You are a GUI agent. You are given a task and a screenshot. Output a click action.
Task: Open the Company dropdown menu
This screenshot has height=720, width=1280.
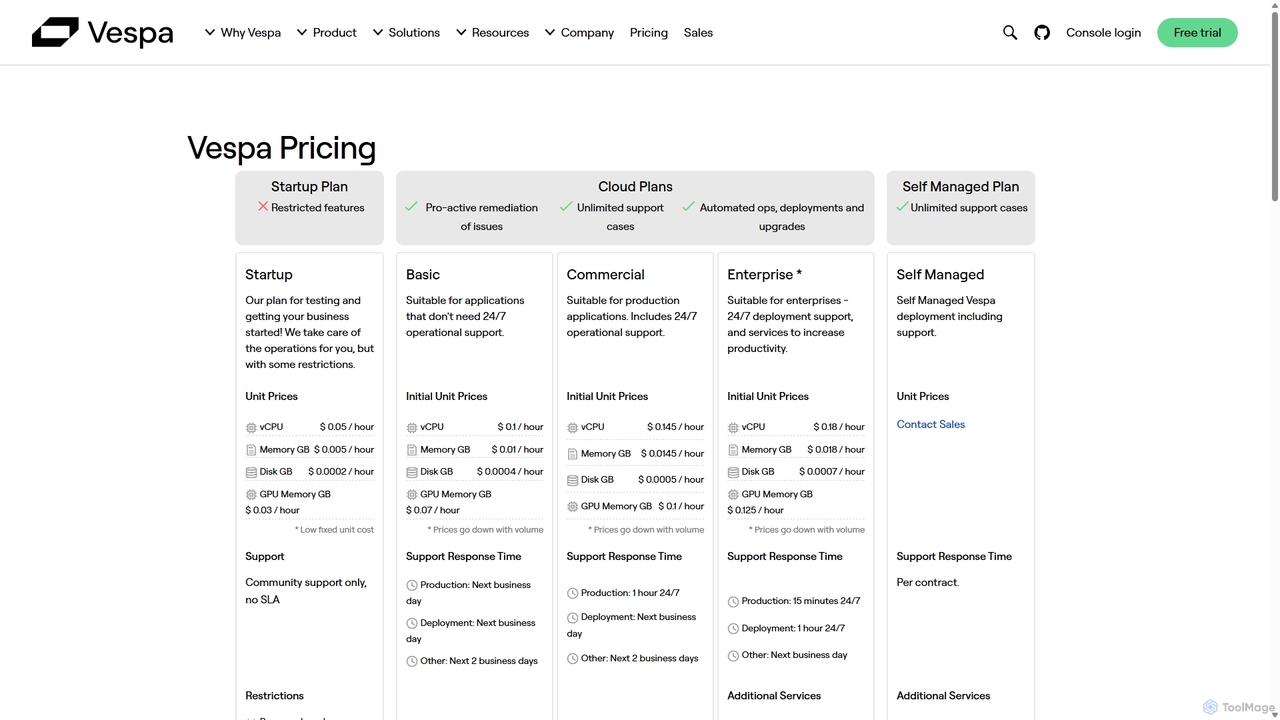click(x=579, y=33)
